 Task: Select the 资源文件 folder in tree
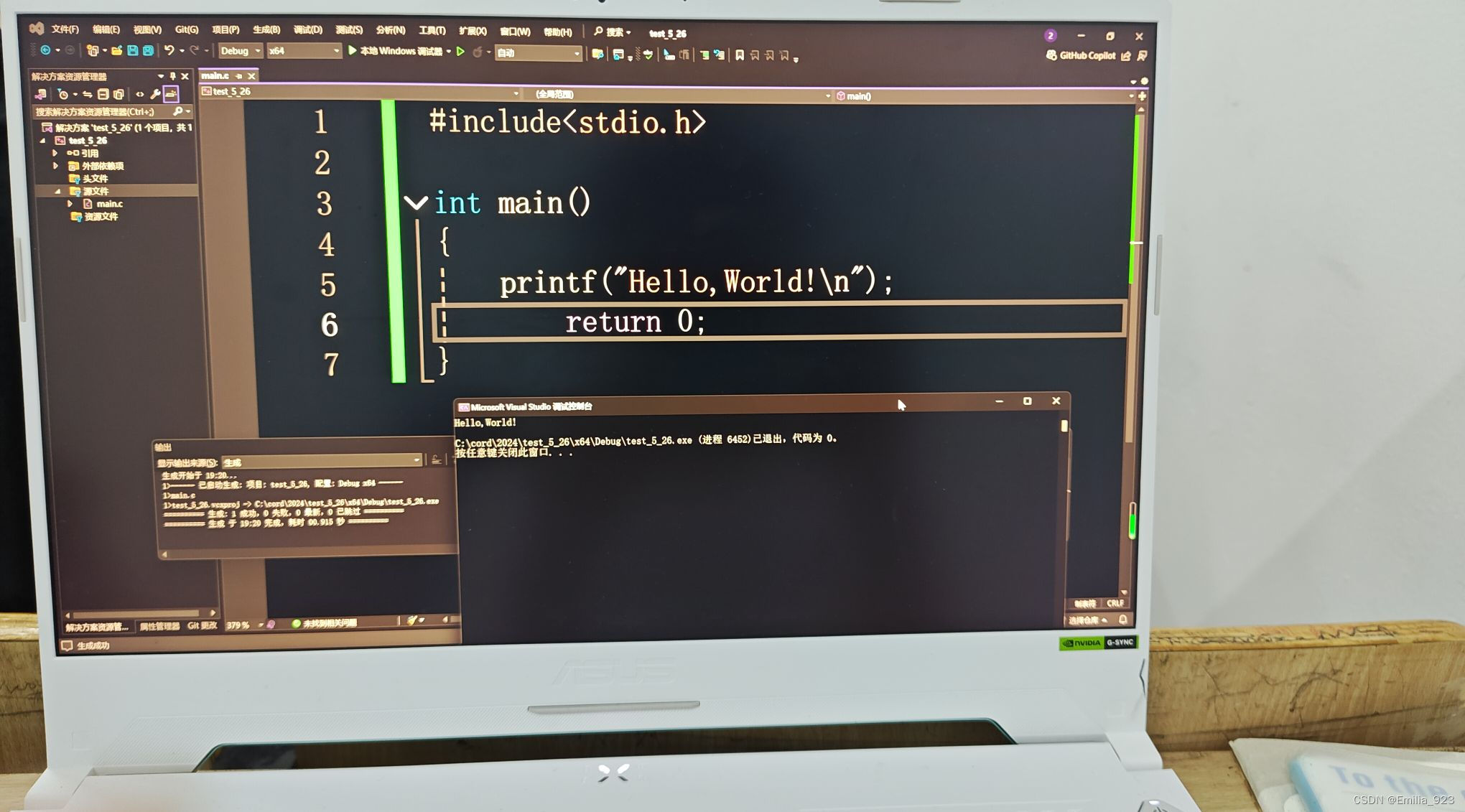pos(94,217)
